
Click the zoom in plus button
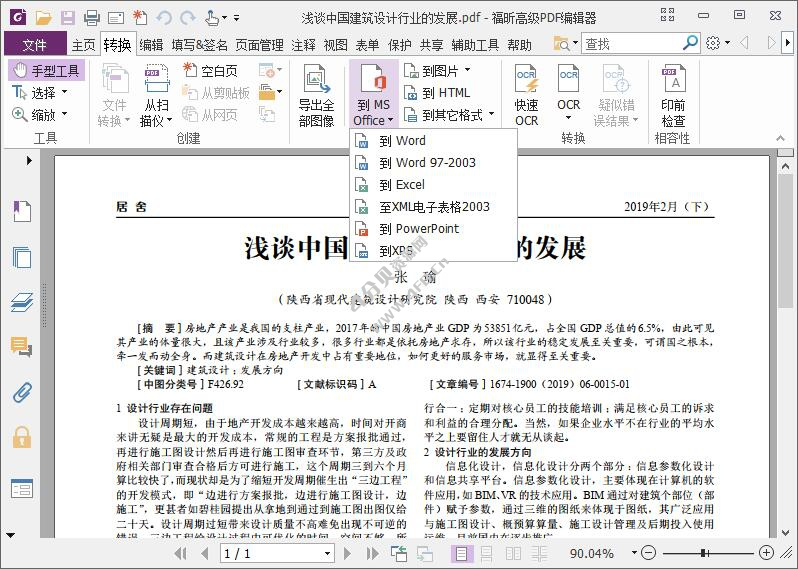click(x=767, y=553)
